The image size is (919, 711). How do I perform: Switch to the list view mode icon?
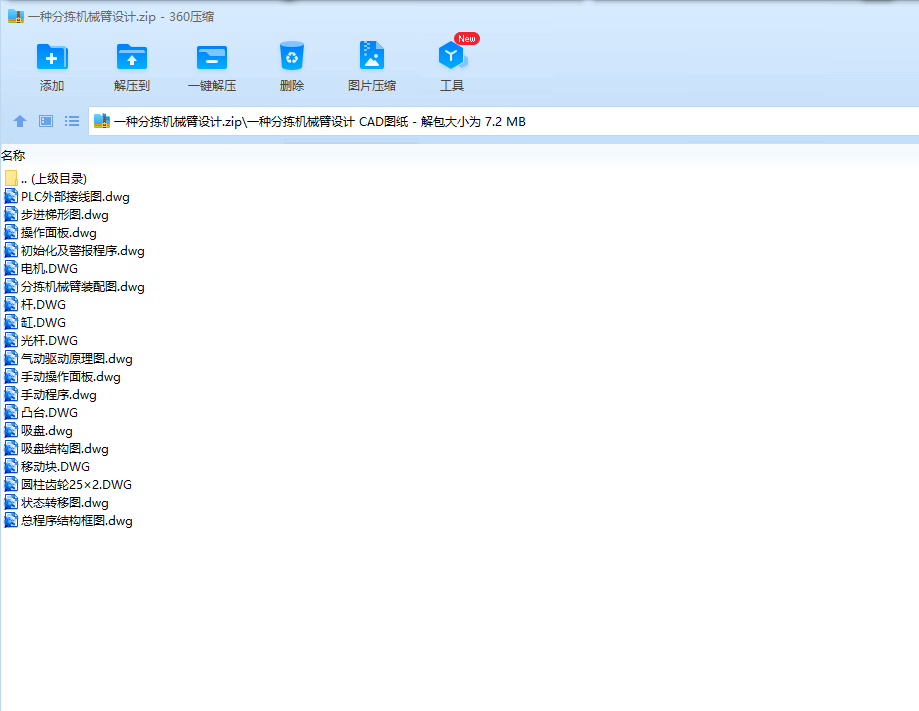point(72,121)
